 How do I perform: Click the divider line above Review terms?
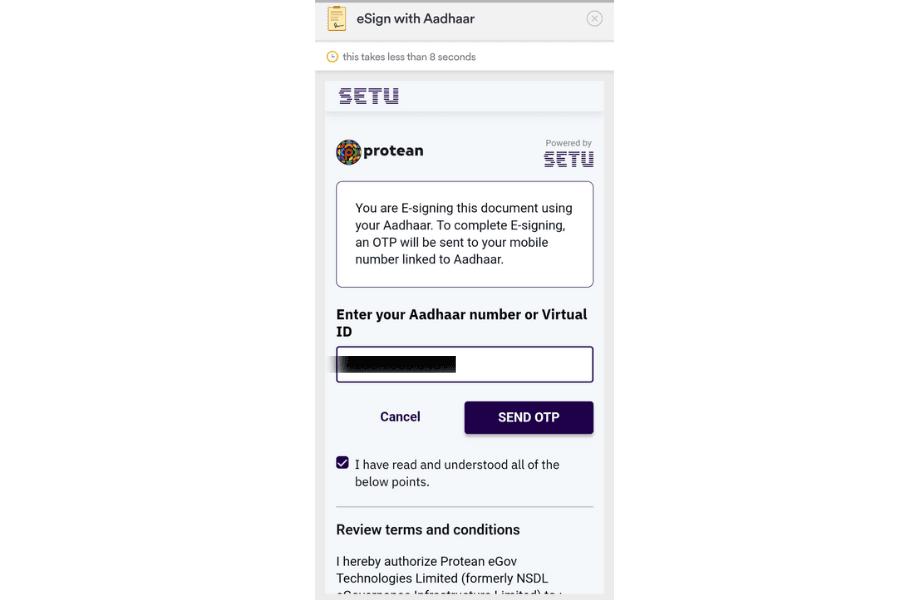coord(464,507)
